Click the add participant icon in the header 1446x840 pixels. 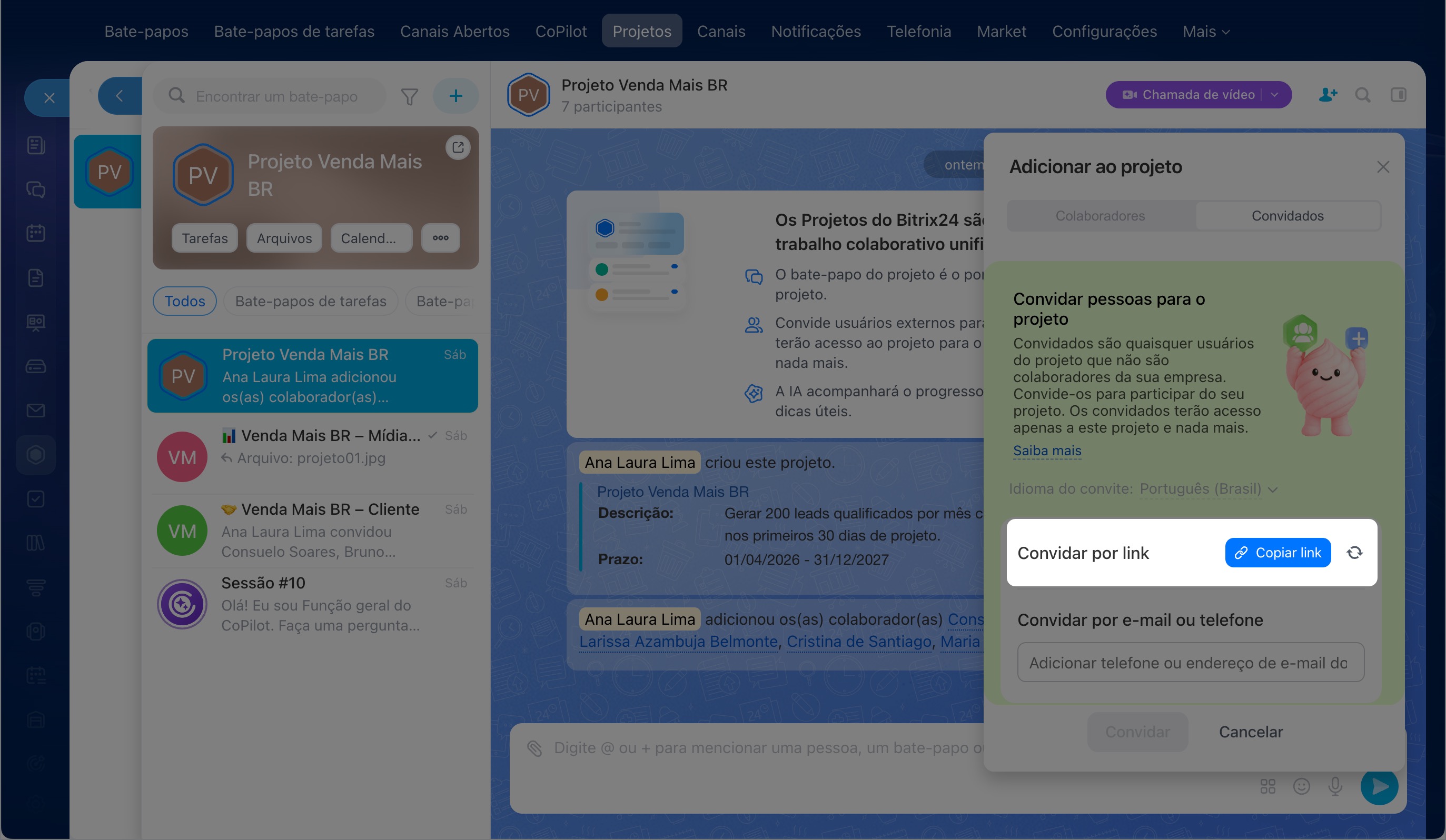pos(1328,95)
